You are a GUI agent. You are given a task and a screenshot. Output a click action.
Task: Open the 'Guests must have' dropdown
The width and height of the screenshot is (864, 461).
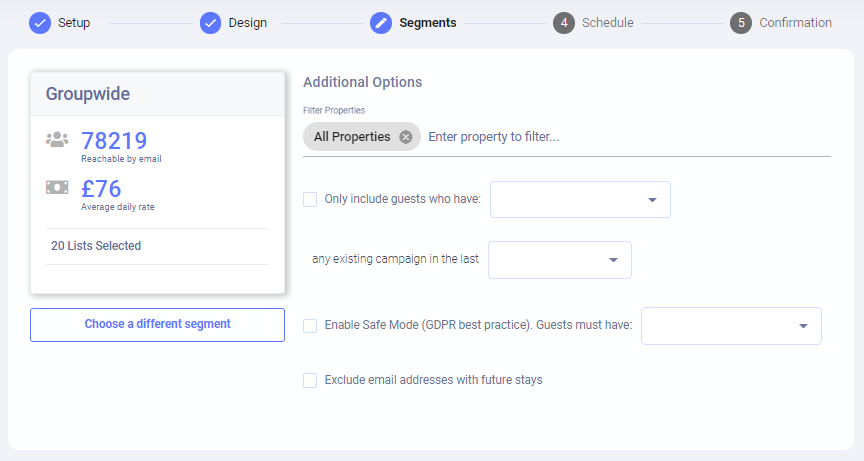(731, 326)
